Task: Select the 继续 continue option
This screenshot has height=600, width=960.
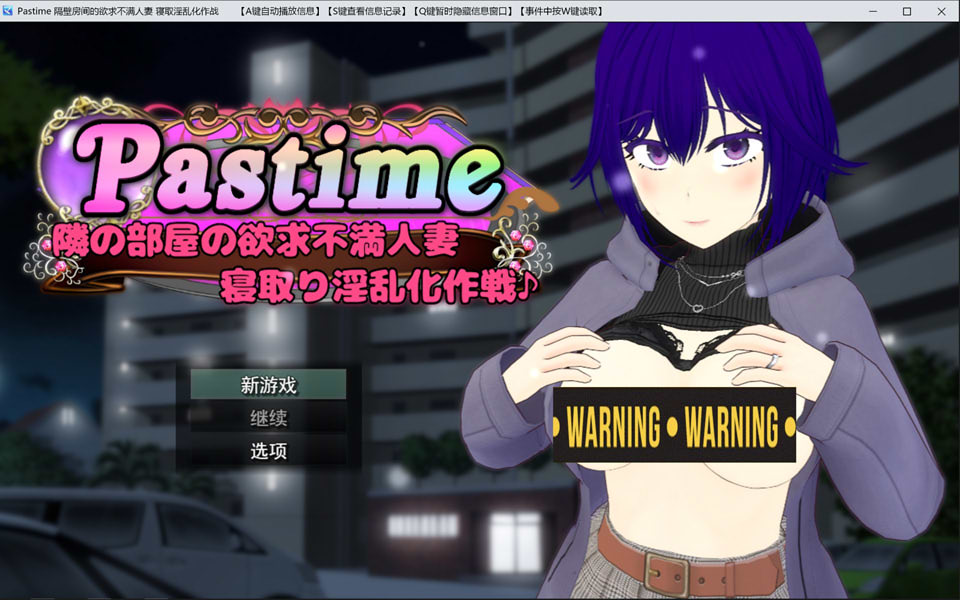Action: click(270, 418)
